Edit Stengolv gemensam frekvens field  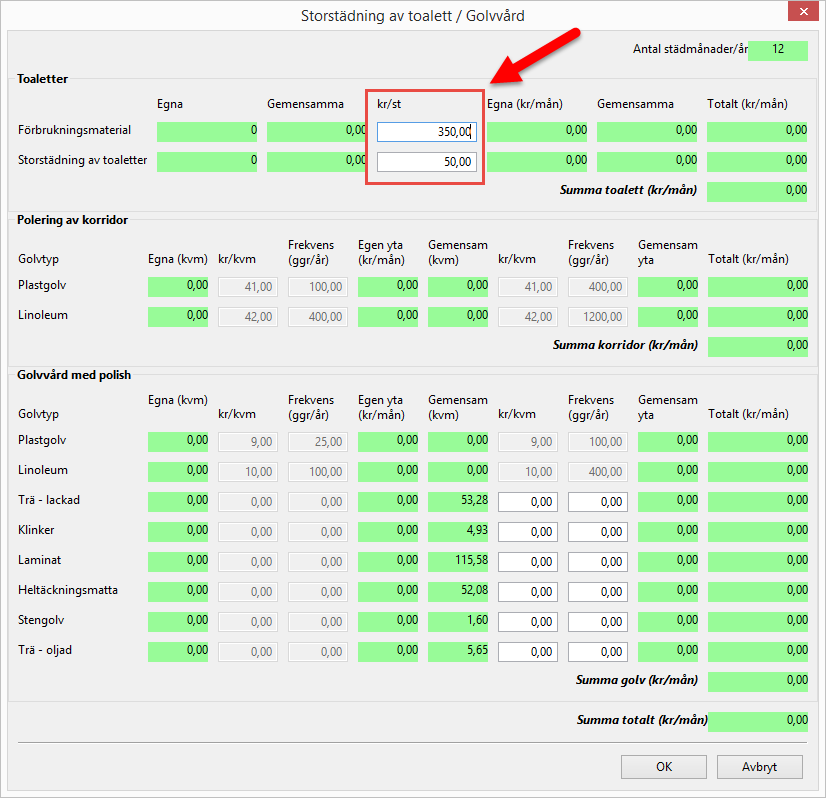(597, 622)
